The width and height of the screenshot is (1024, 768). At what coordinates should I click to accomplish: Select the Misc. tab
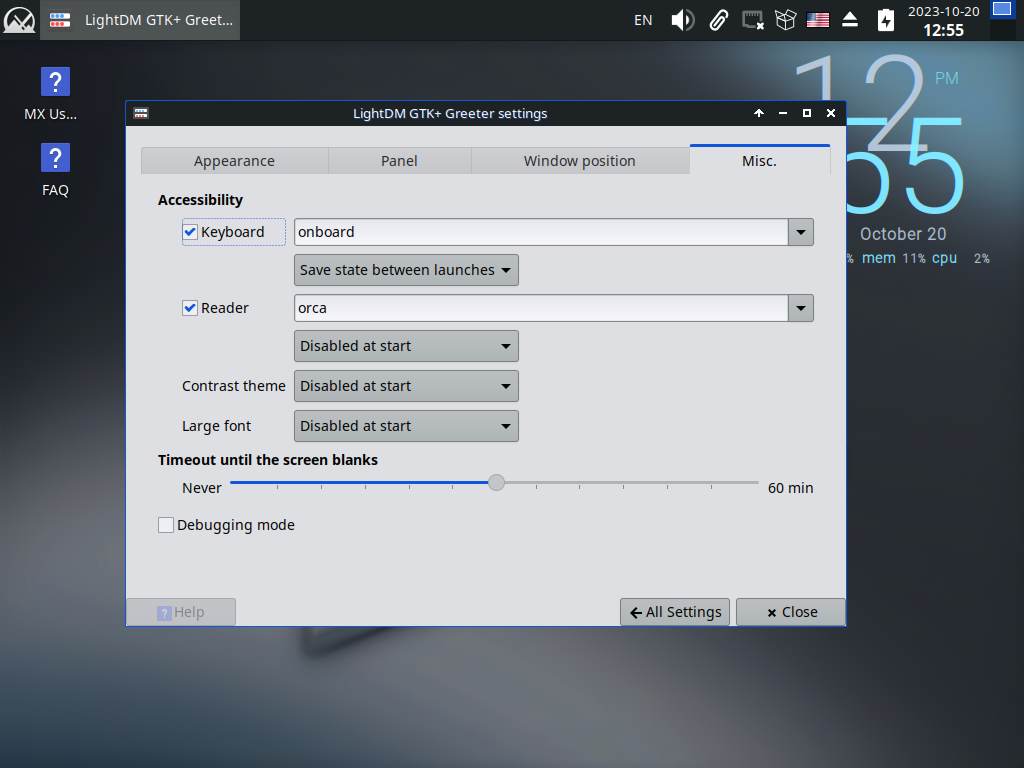(760, 161)
